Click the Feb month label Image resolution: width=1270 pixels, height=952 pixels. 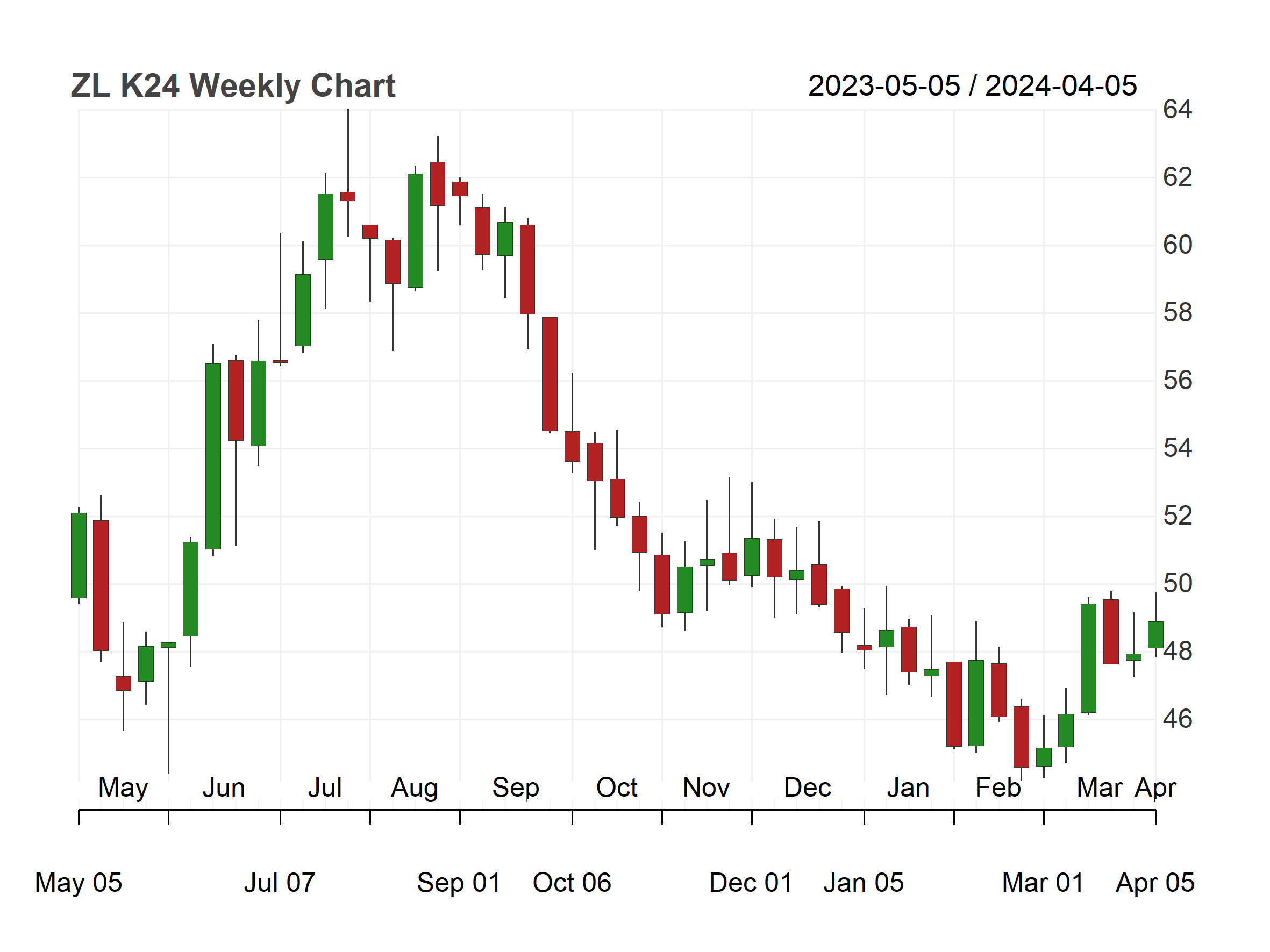point(998,788)
